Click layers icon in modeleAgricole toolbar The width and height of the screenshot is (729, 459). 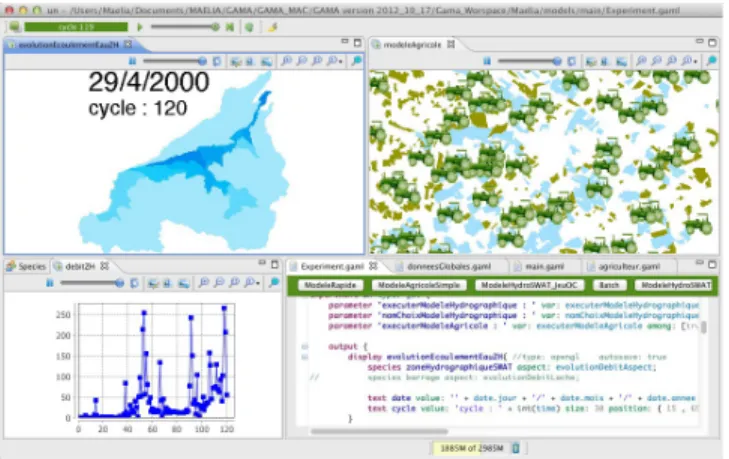click(591, 61)
